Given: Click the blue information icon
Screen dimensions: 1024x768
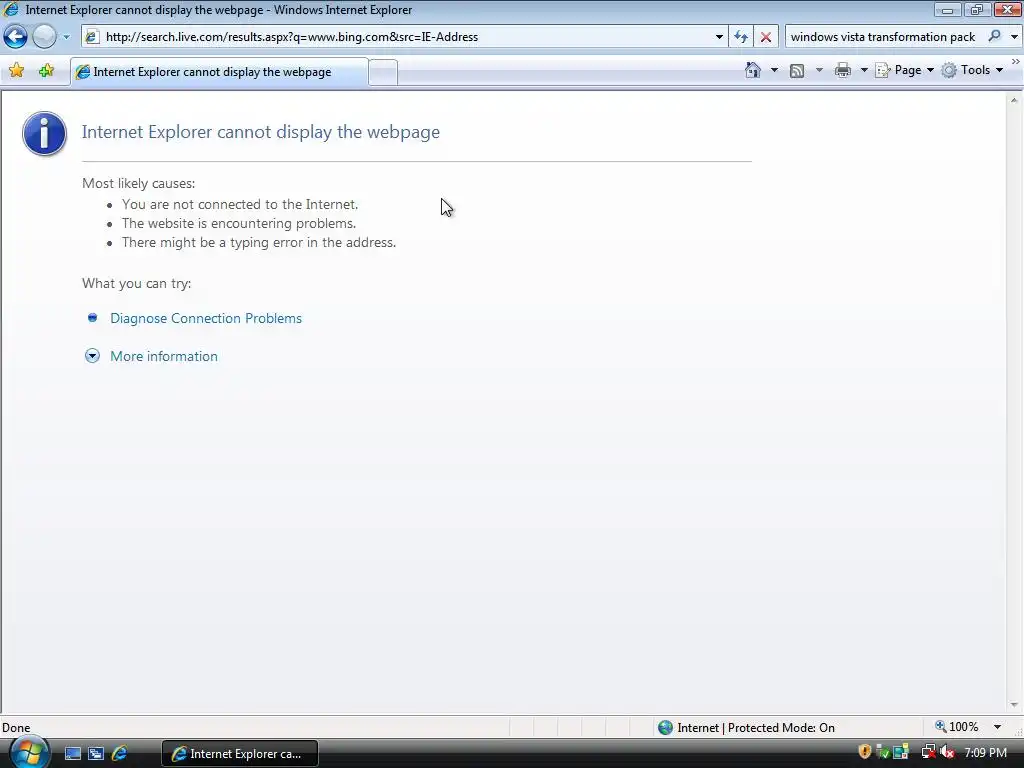Looking at the screenshot, I should [x=44, y=133].
